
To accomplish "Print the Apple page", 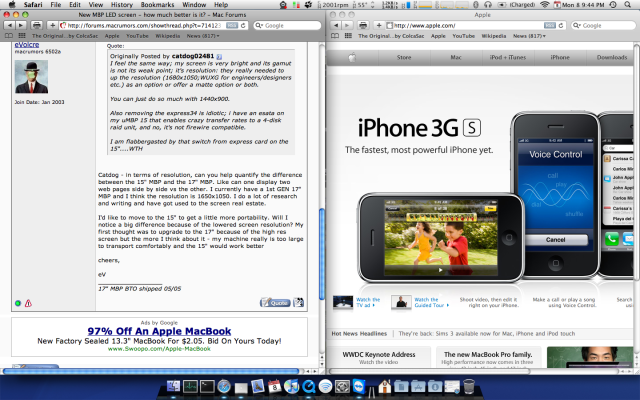I will pyautogui.click(x=363, y=25).
